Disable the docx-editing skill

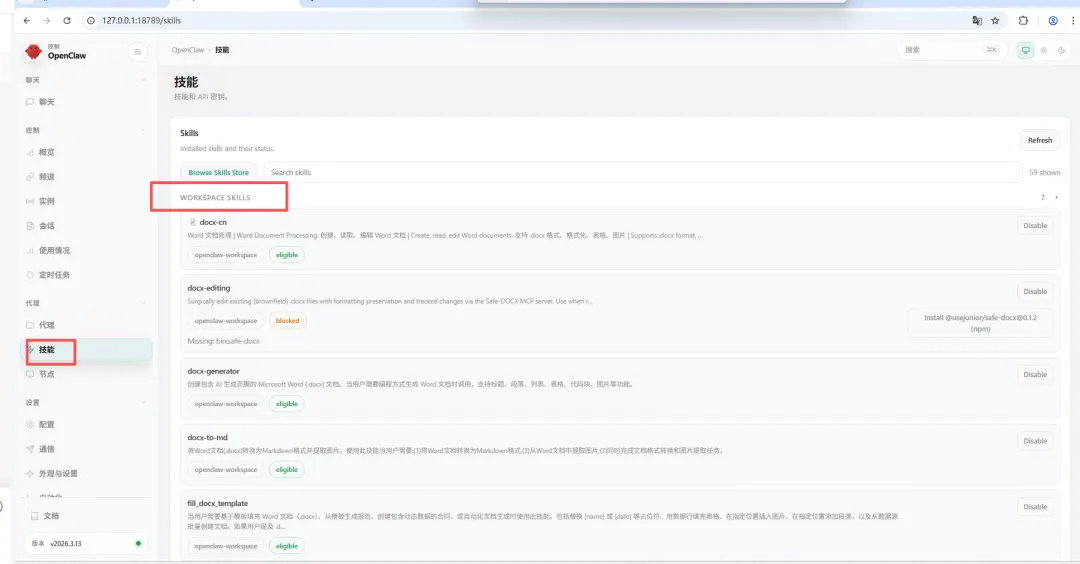click(1035, 292)
